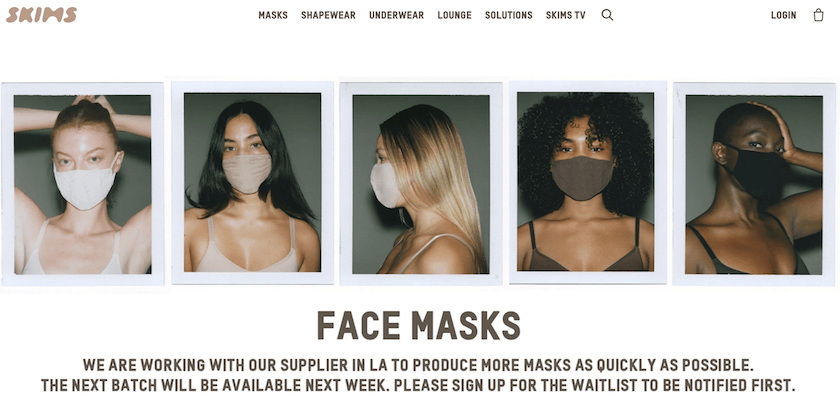Click the white face mask on first model
The width and height of the screenshot is (840, 420).
(x=86, y=184)
